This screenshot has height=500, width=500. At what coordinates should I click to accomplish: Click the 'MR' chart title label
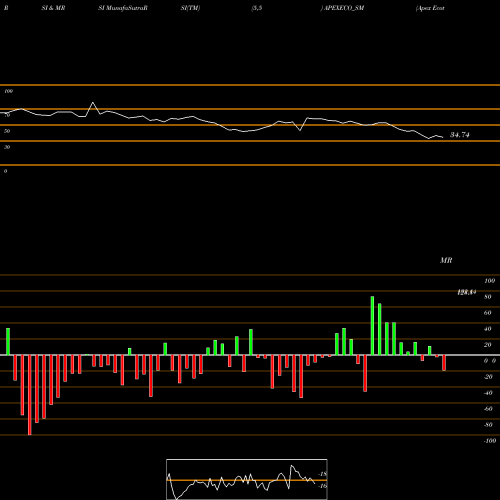[x=446, y=260]
